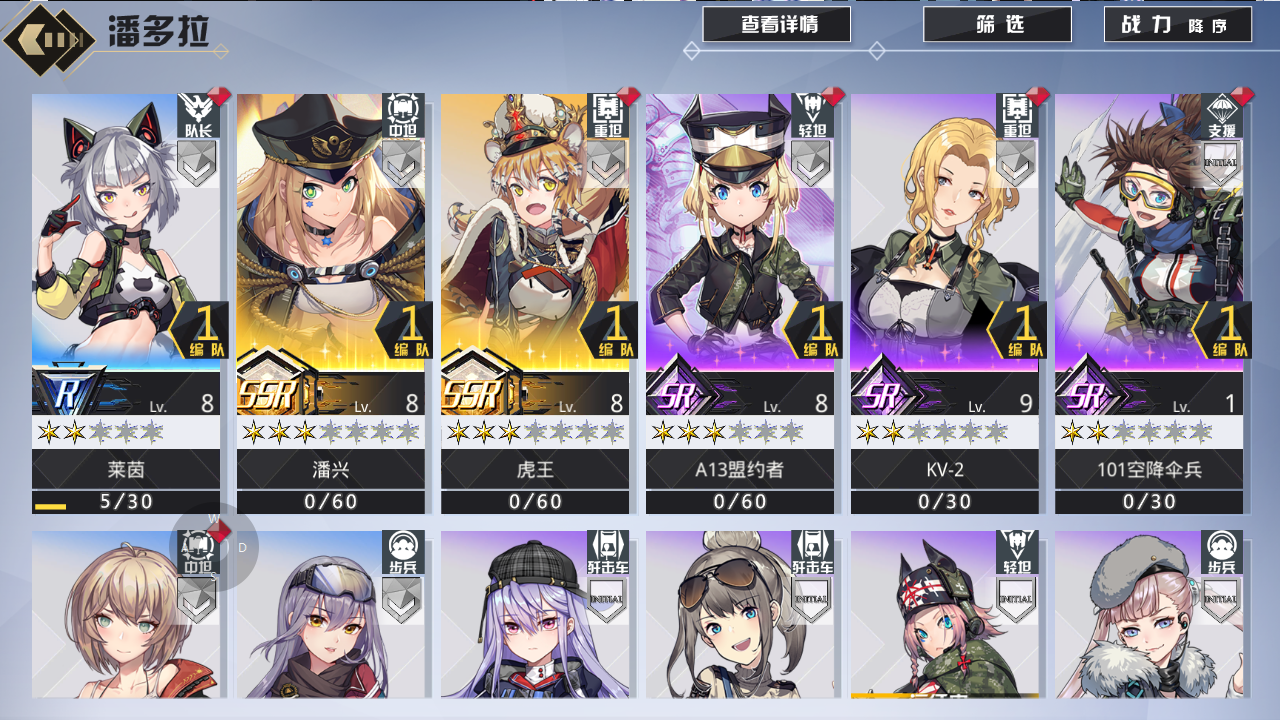Click the 队长 badge icon on 莱茵's card
1280x720 pixels.
(197, 115)
